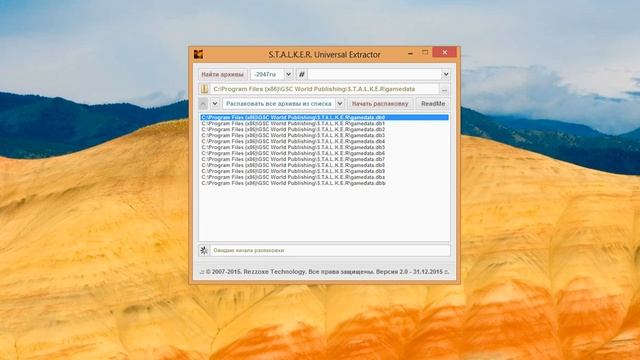Click the spinner icon next to status text
This screenshot has width=640, height=360.
(204, 250)
